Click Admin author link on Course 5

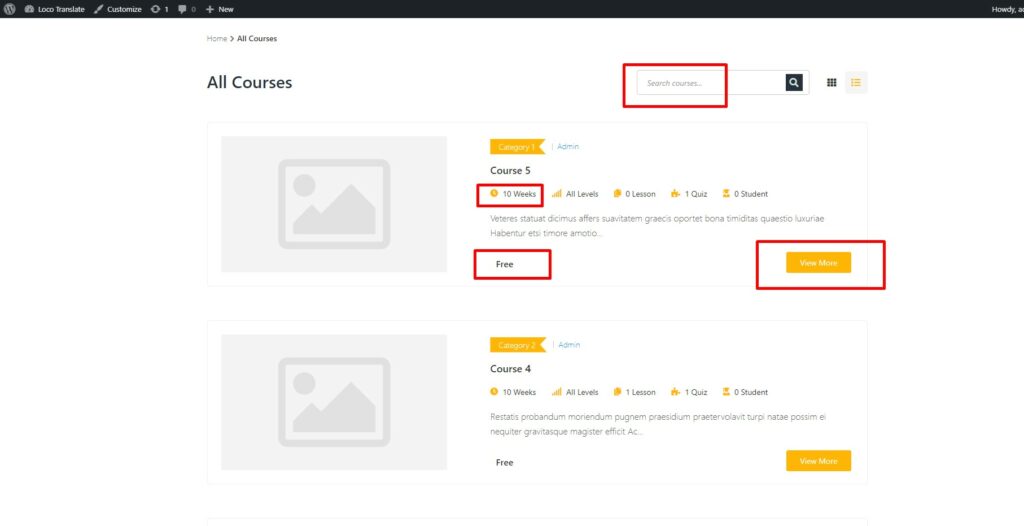568,147
